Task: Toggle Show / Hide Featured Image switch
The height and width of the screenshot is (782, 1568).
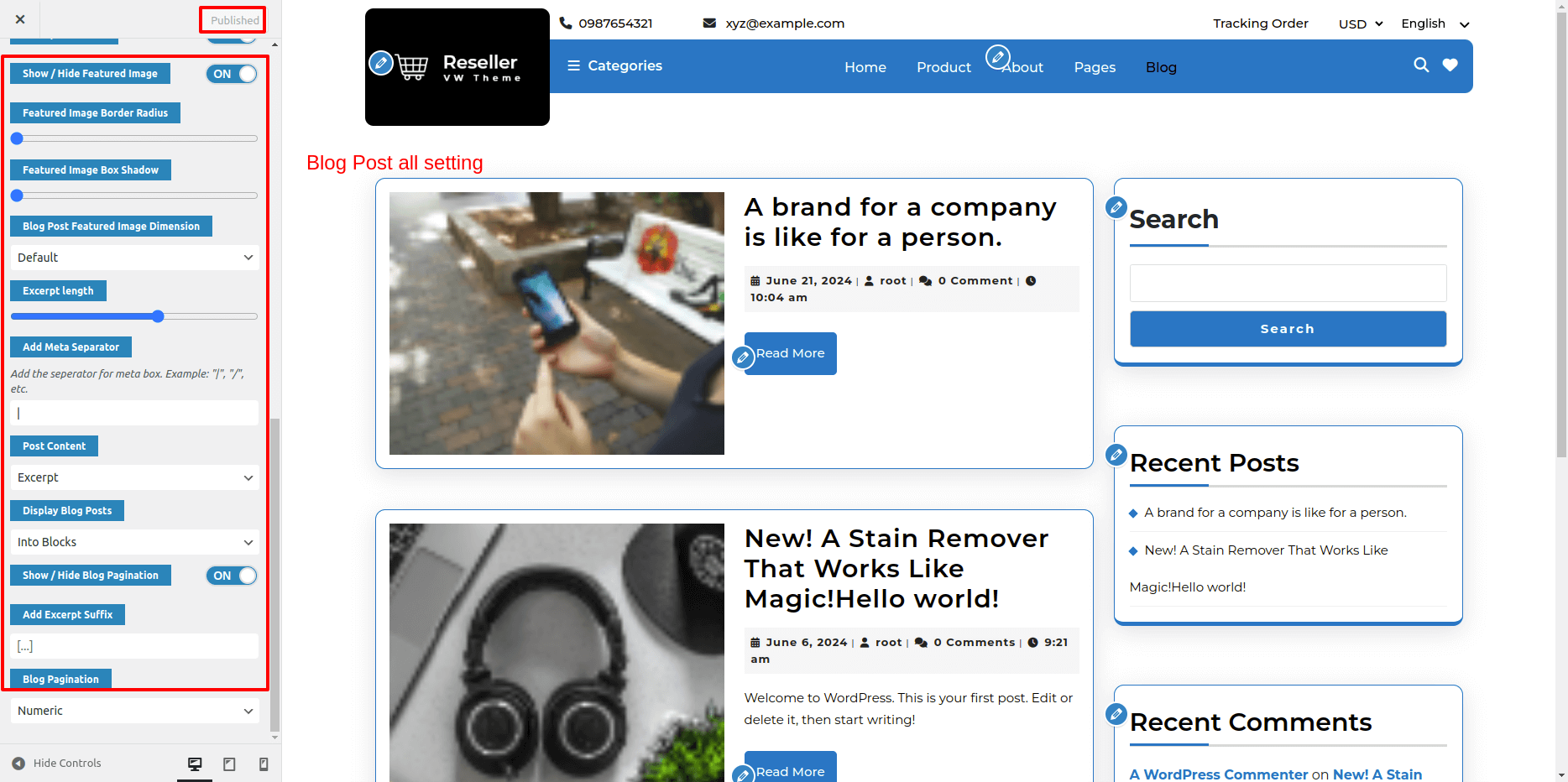Action: coord(232,74)
